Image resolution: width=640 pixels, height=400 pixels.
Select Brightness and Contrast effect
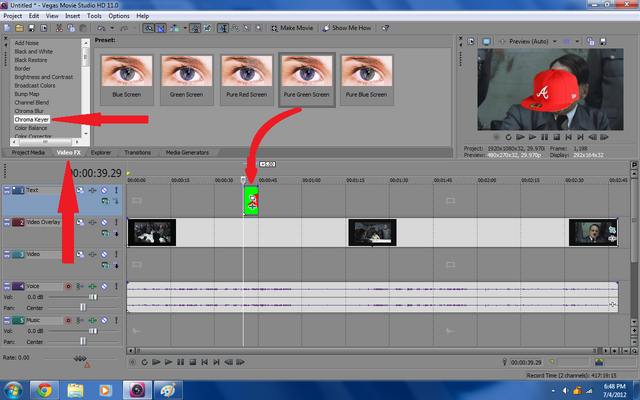pyautogui.click(x=44, y=77)
